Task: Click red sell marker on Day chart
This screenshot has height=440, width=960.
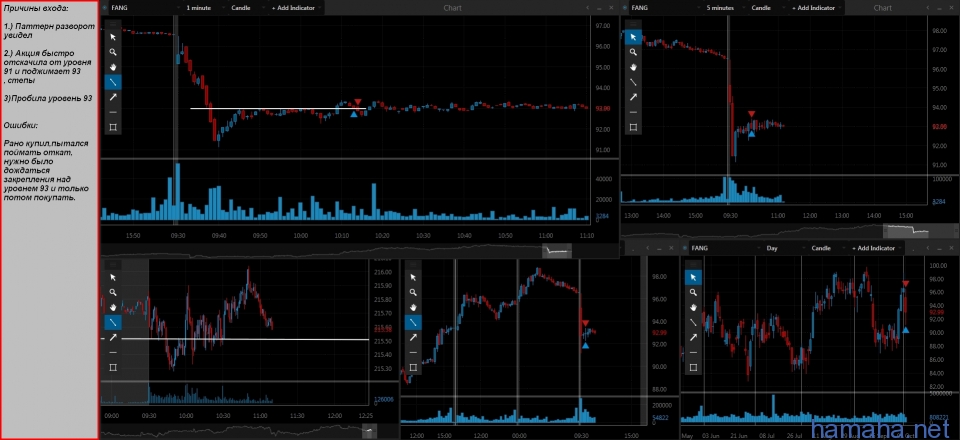Action: pos(906,283)
